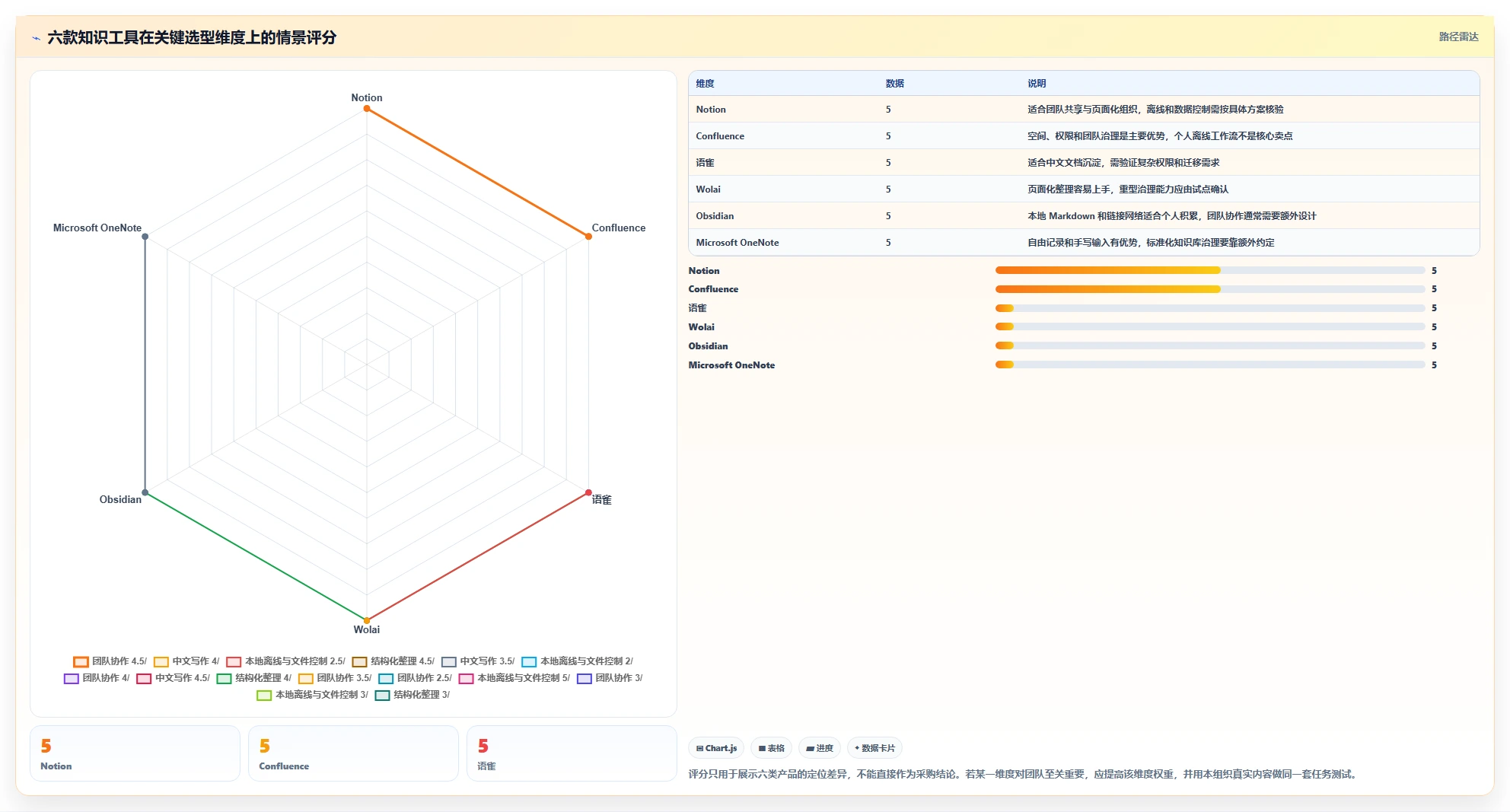Click the Wolai label beside its progress bar
The width and height of the screenshot is (1510, 812).
tap(702, 327)
